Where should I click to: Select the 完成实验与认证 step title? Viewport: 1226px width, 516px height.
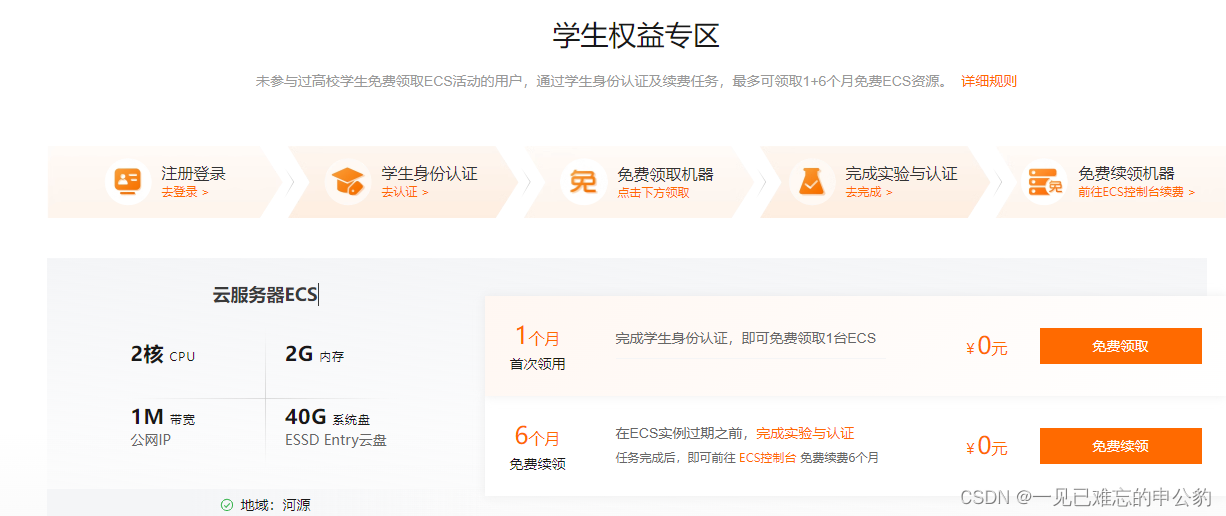tap(902, 173)
